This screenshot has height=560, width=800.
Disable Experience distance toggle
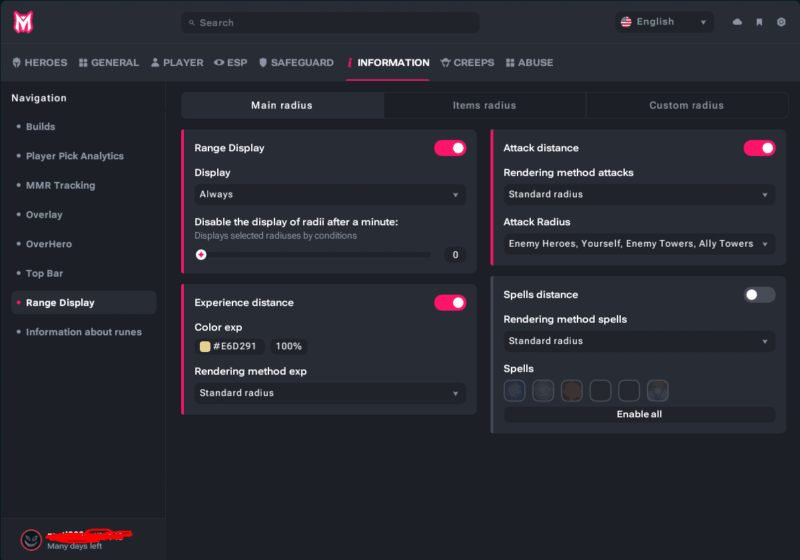point(450,302)
